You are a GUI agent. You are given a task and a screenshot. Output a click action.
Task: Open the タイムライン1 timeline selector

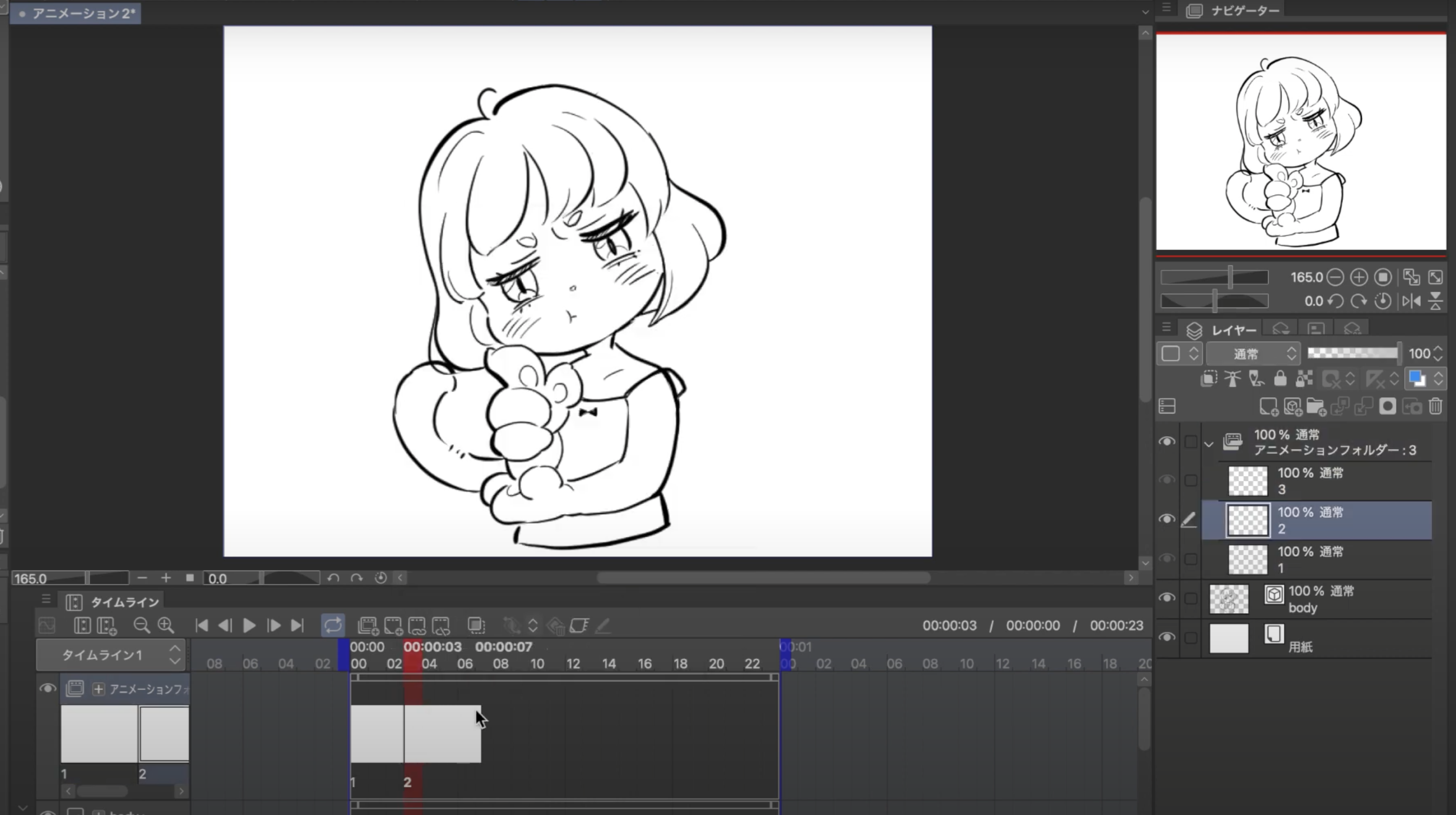(x=111, y=655)
